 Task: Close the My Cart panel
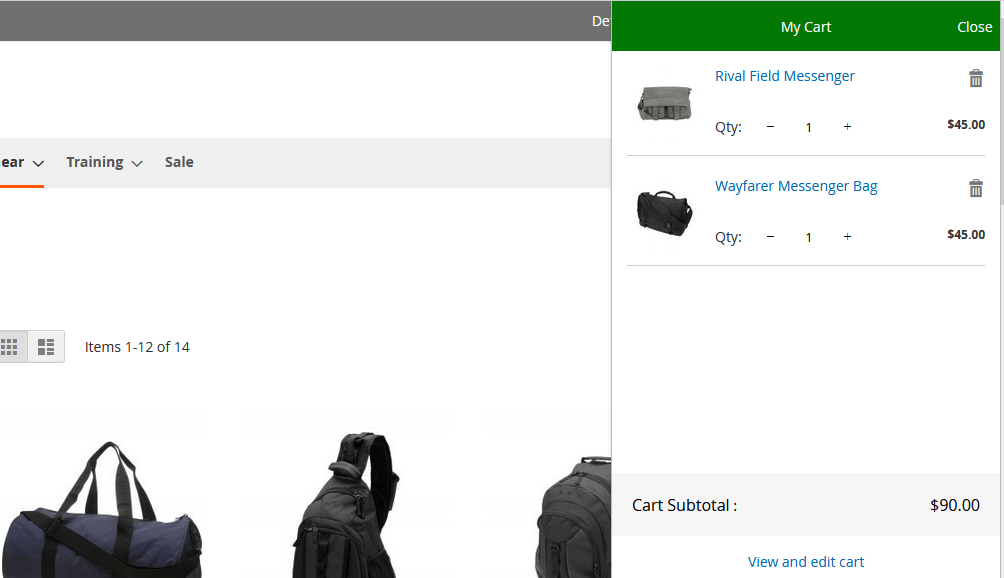click(x=974, y=27)
